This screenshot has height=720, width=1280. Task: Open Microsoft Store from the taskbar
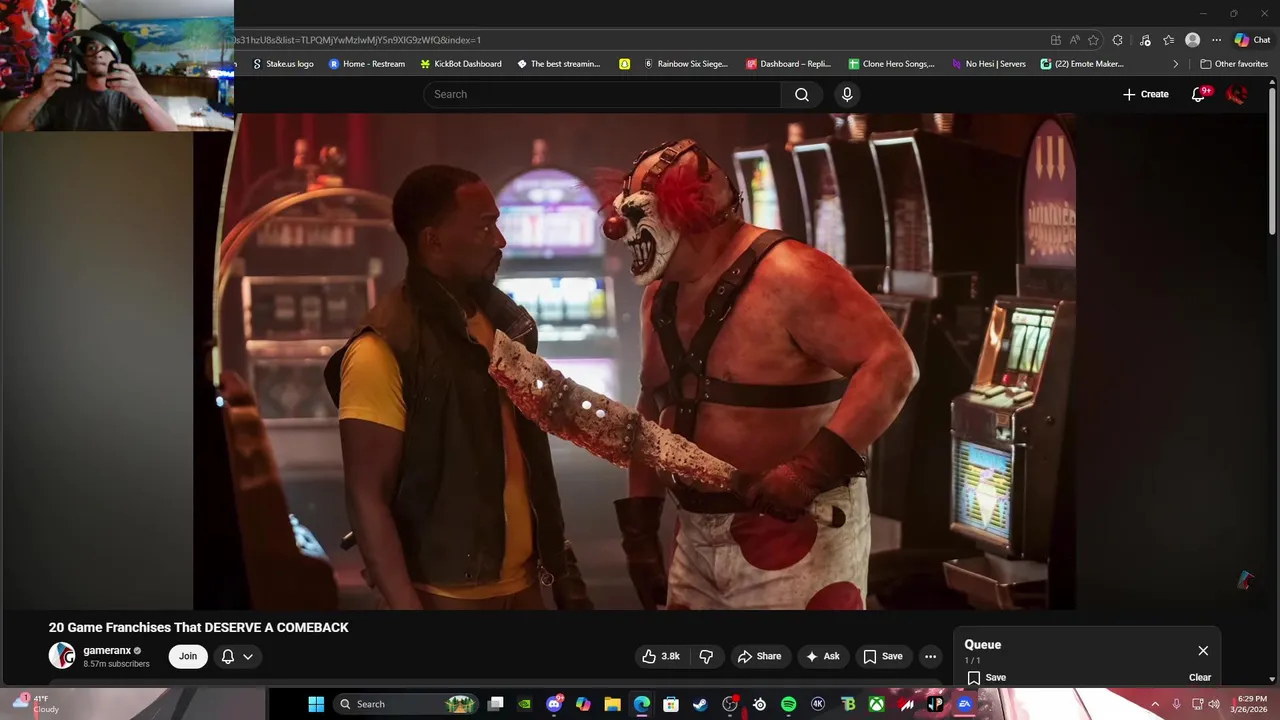coord(671,704)
